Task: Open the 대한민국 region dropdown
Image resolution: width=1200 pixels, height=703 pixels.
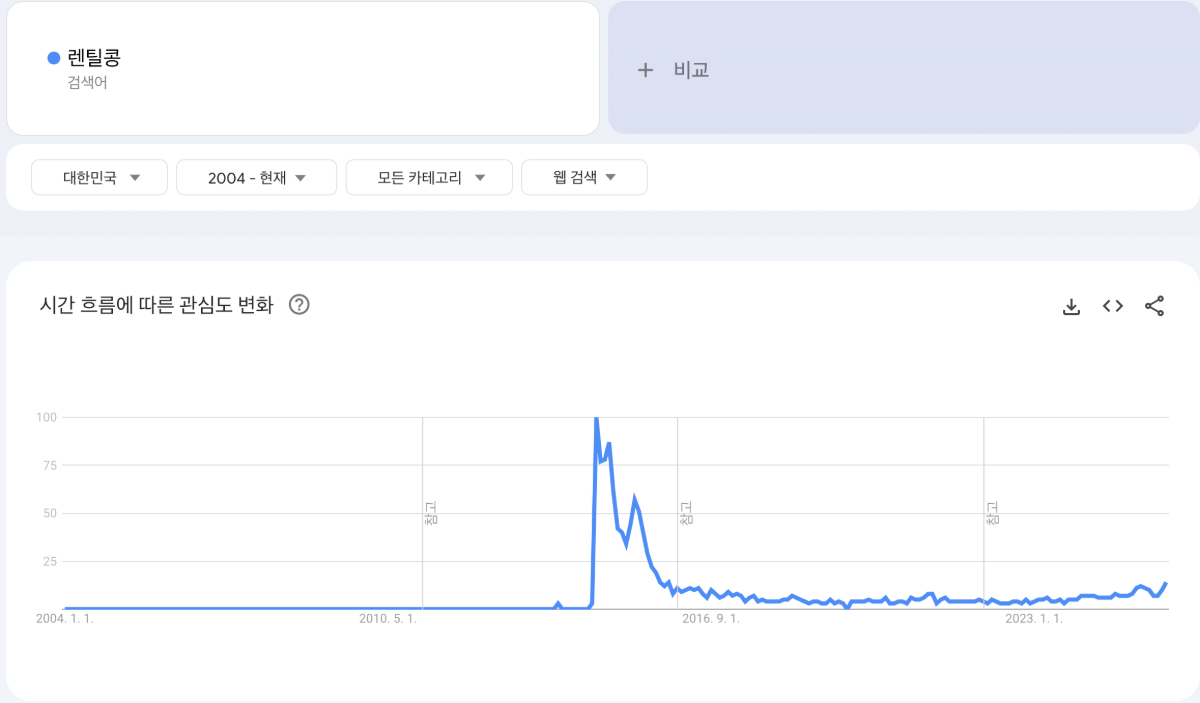Action: [100, 178]
